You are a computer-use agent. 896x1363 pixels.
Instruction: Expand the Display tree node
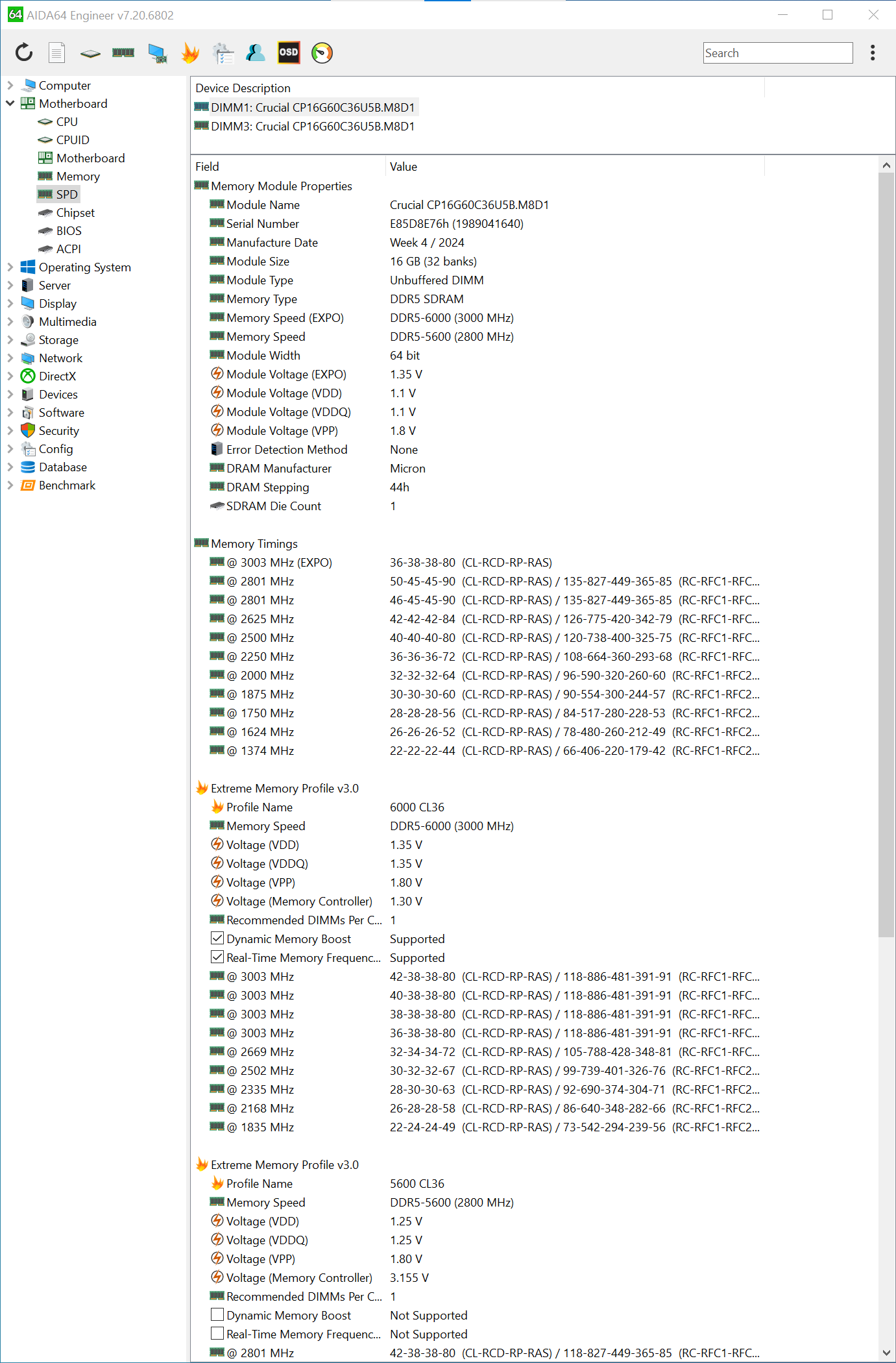click(10, 303)
